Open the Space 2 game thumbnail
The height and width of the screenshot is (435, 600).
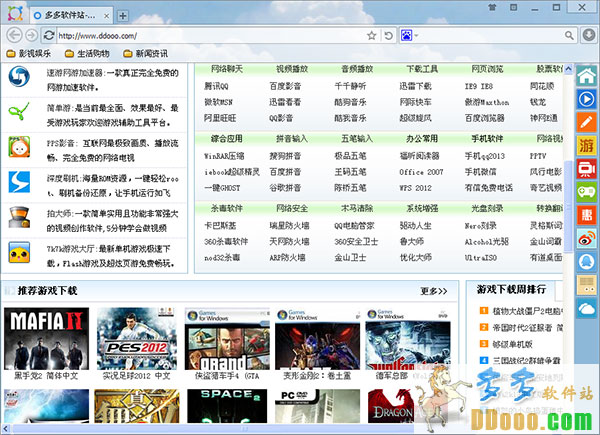(x=227, y=406)
